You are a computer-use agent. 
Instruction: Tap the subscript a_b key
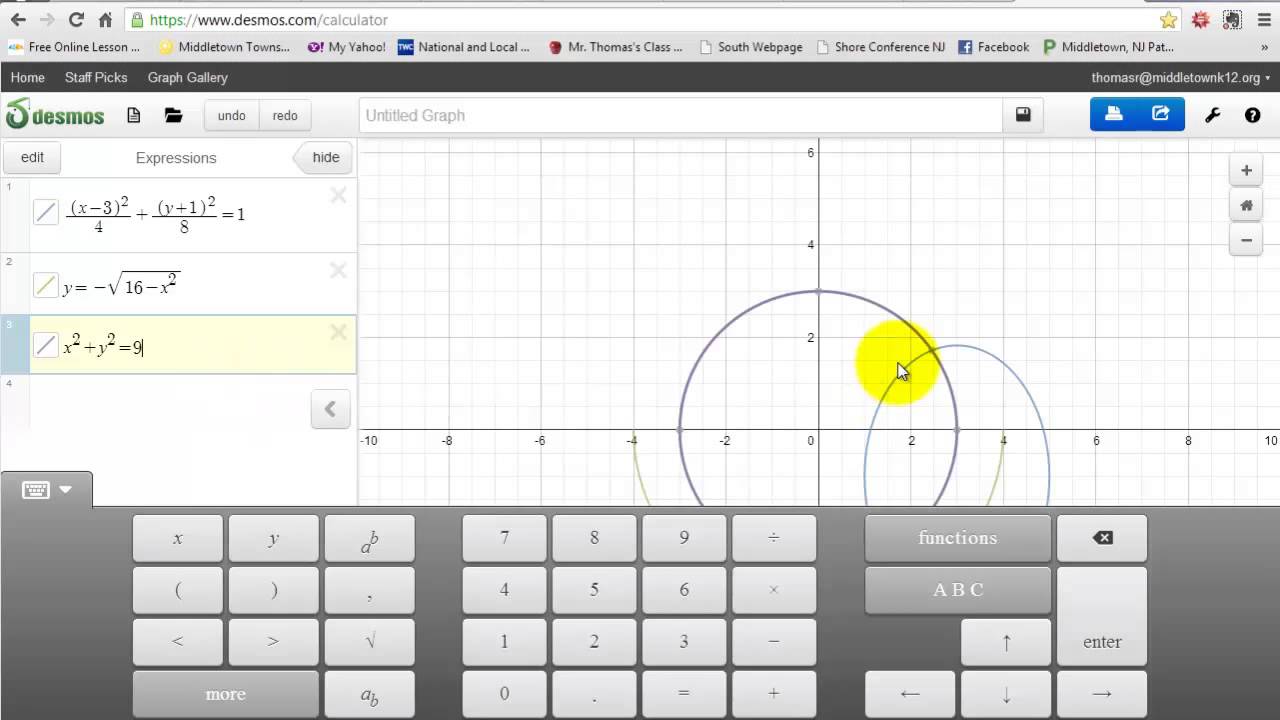(370, 694)
